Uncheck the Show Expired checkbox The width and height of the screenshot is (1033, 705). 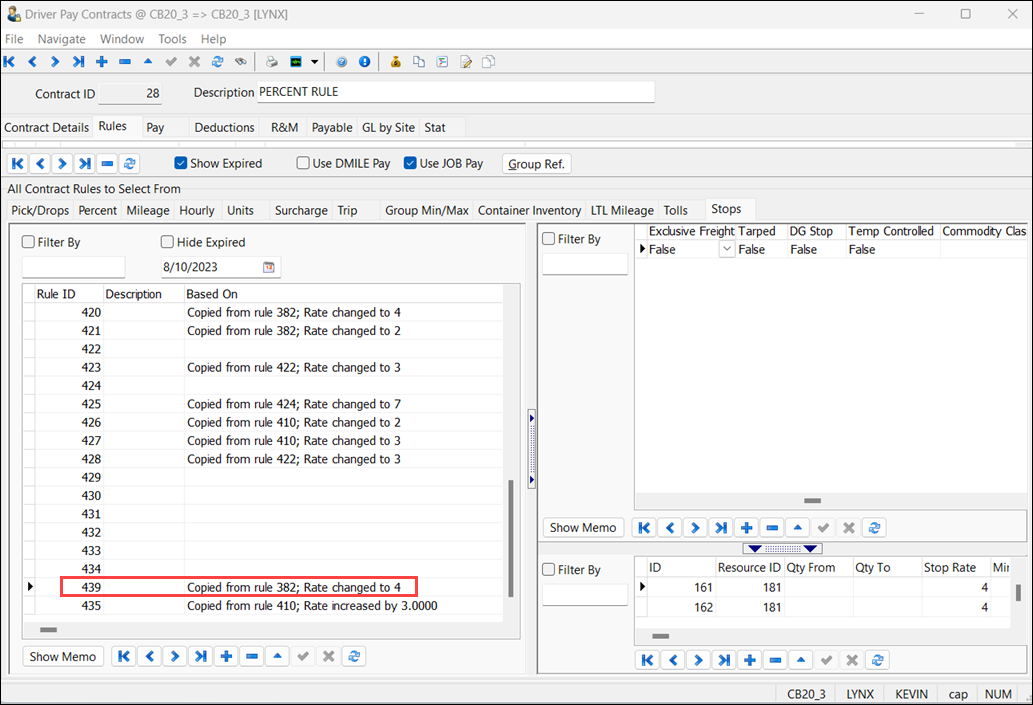(181, 163)
